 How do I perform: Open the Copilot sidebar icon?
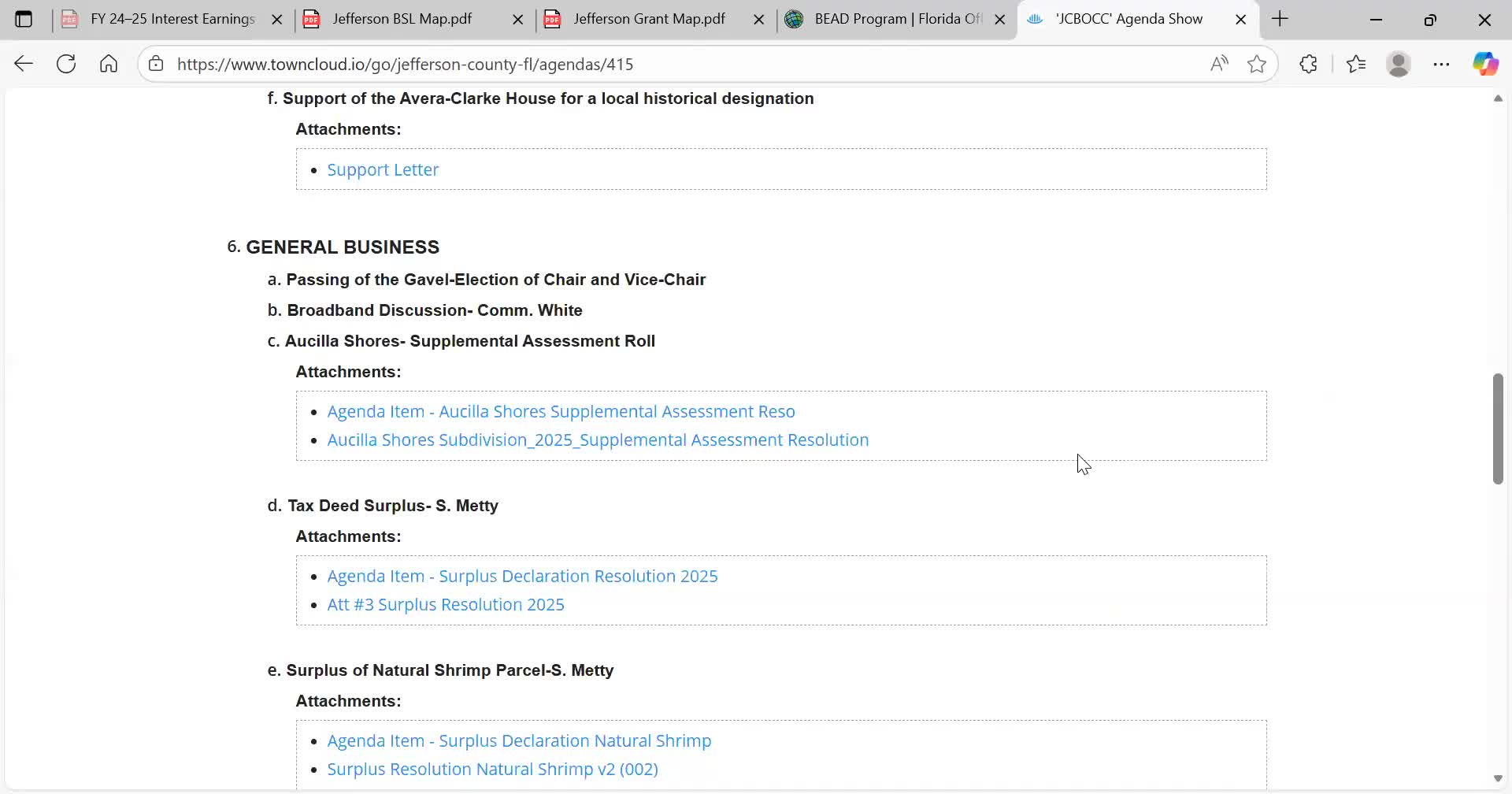coord(1485,64)
